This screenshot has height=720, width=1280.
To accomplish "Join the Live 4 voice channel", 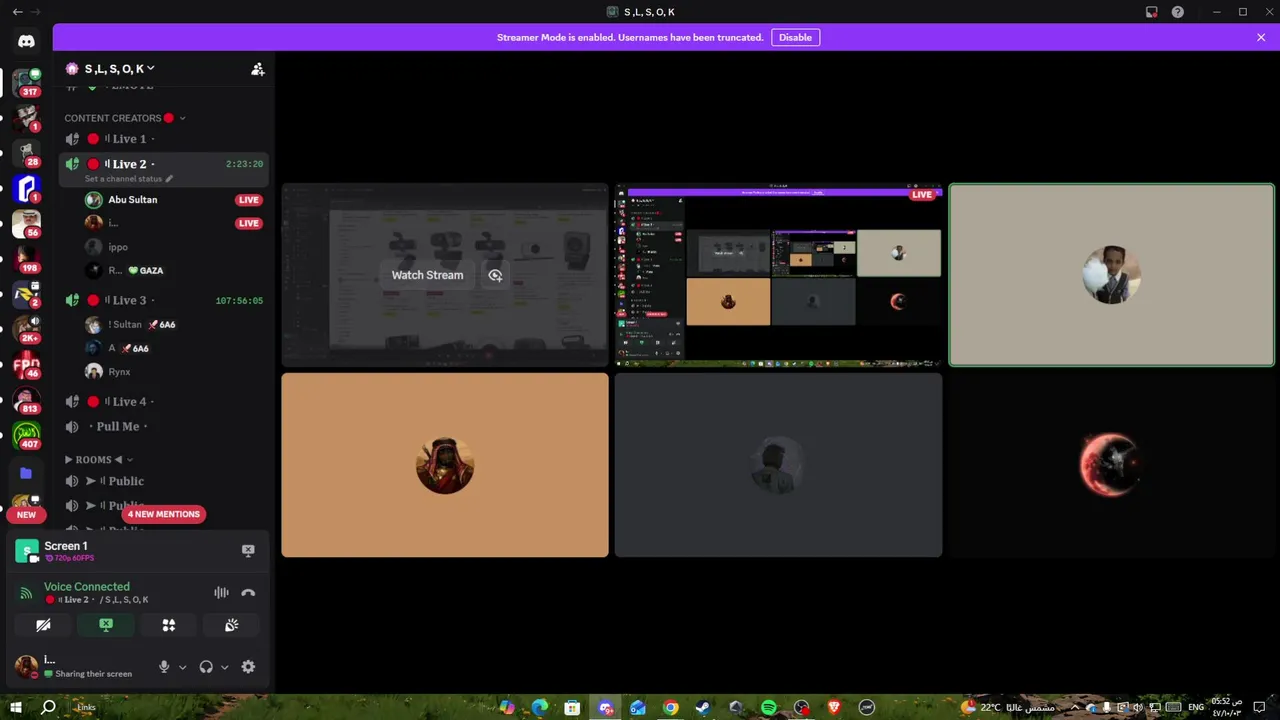I will [x=163, y=402].
